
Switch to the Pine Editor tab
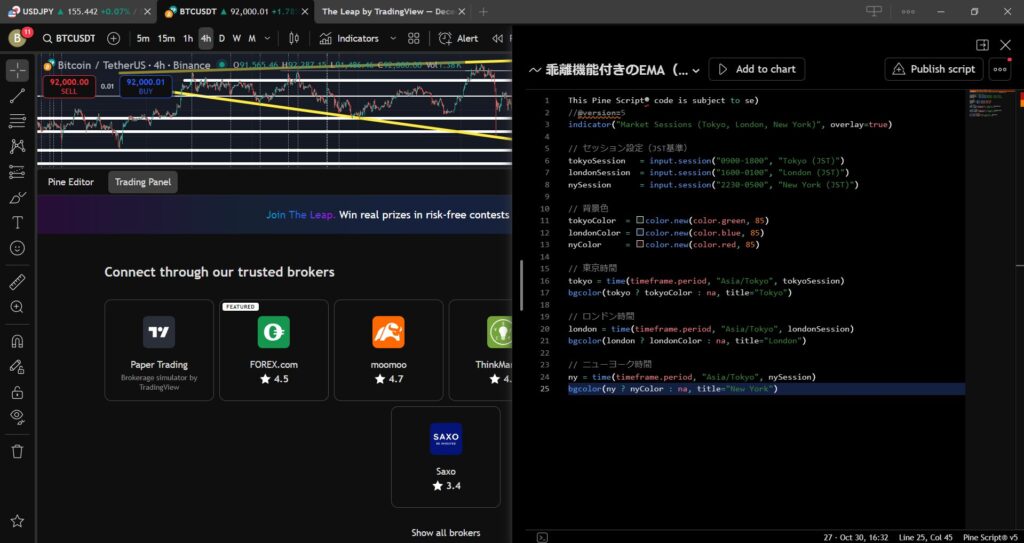click(71, 182)
